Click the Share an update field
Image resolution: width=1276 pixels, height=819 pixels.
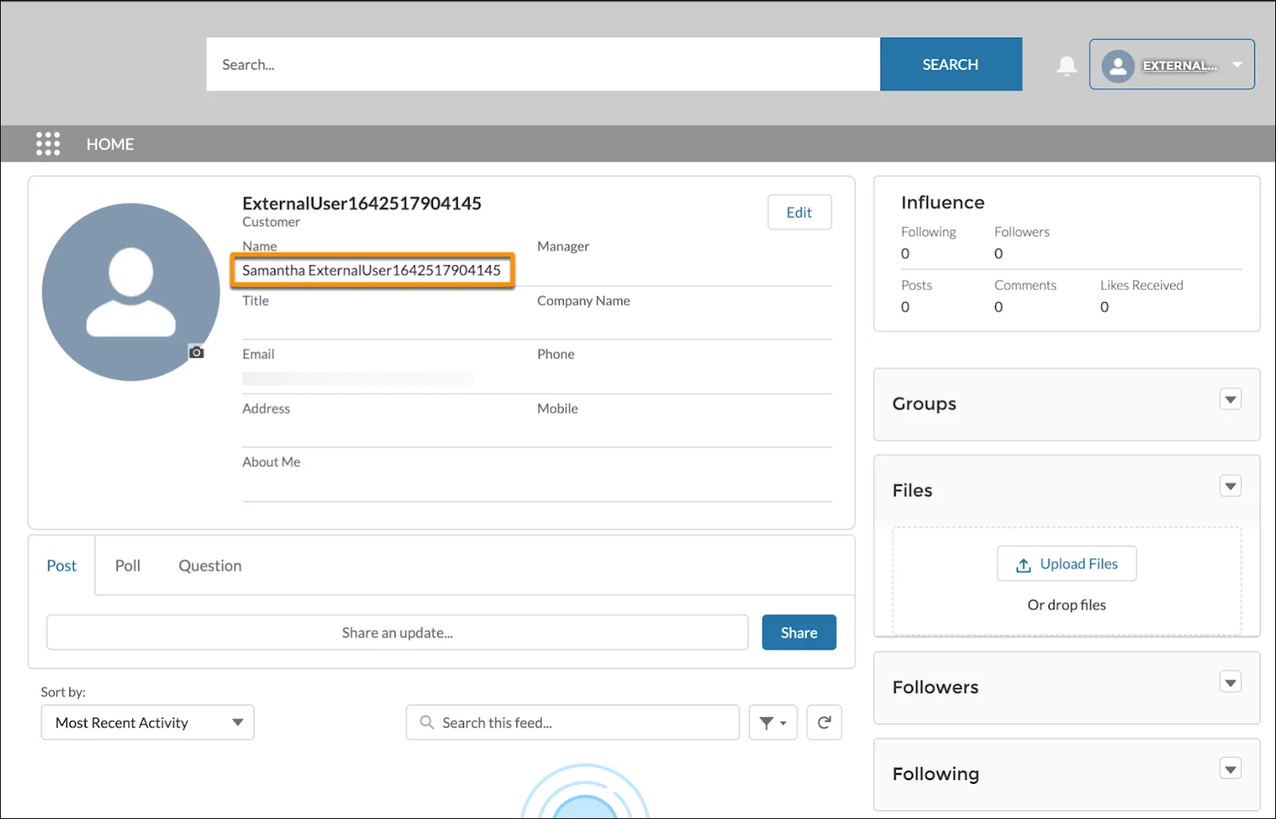(397, 633)
